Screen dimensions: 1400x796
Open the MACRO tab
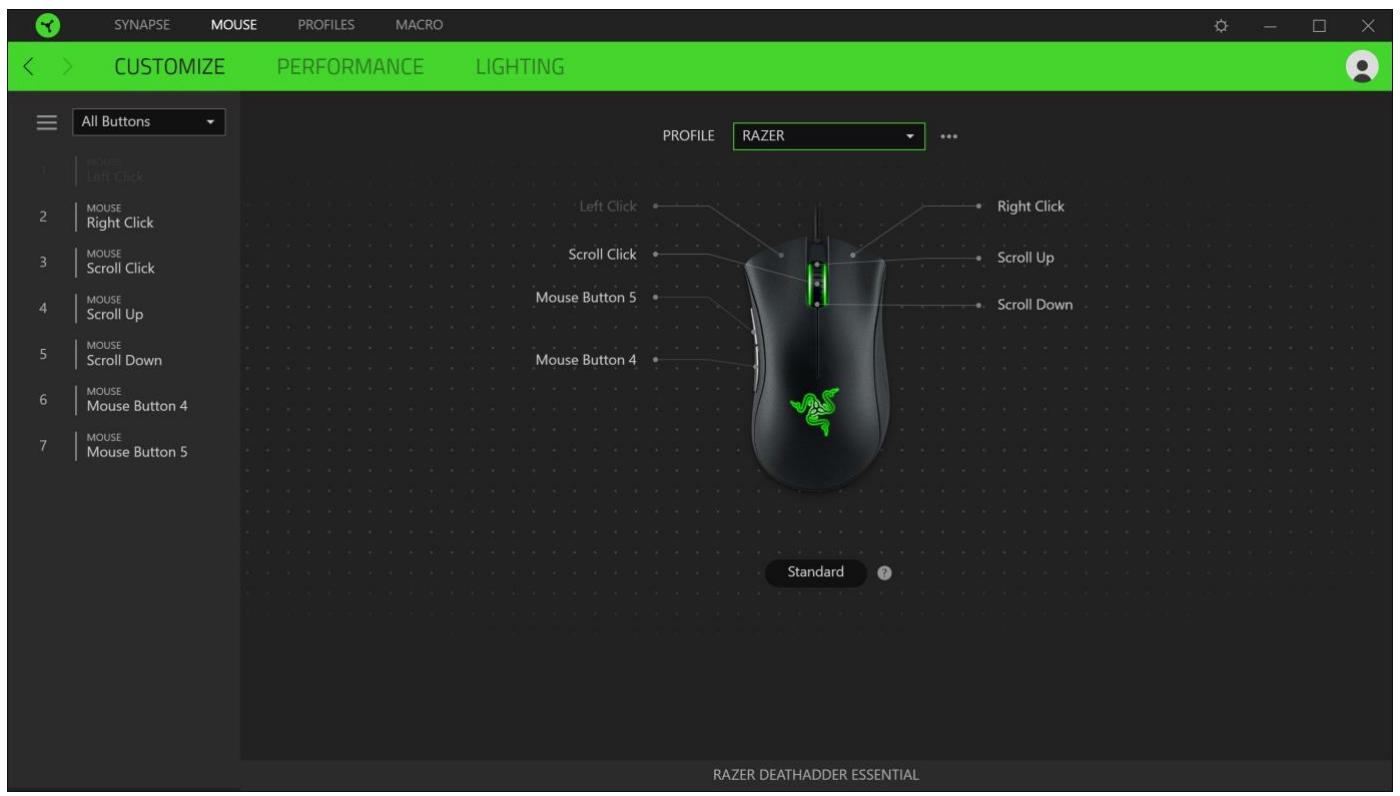pyautogui.click(x=419, y=23)
